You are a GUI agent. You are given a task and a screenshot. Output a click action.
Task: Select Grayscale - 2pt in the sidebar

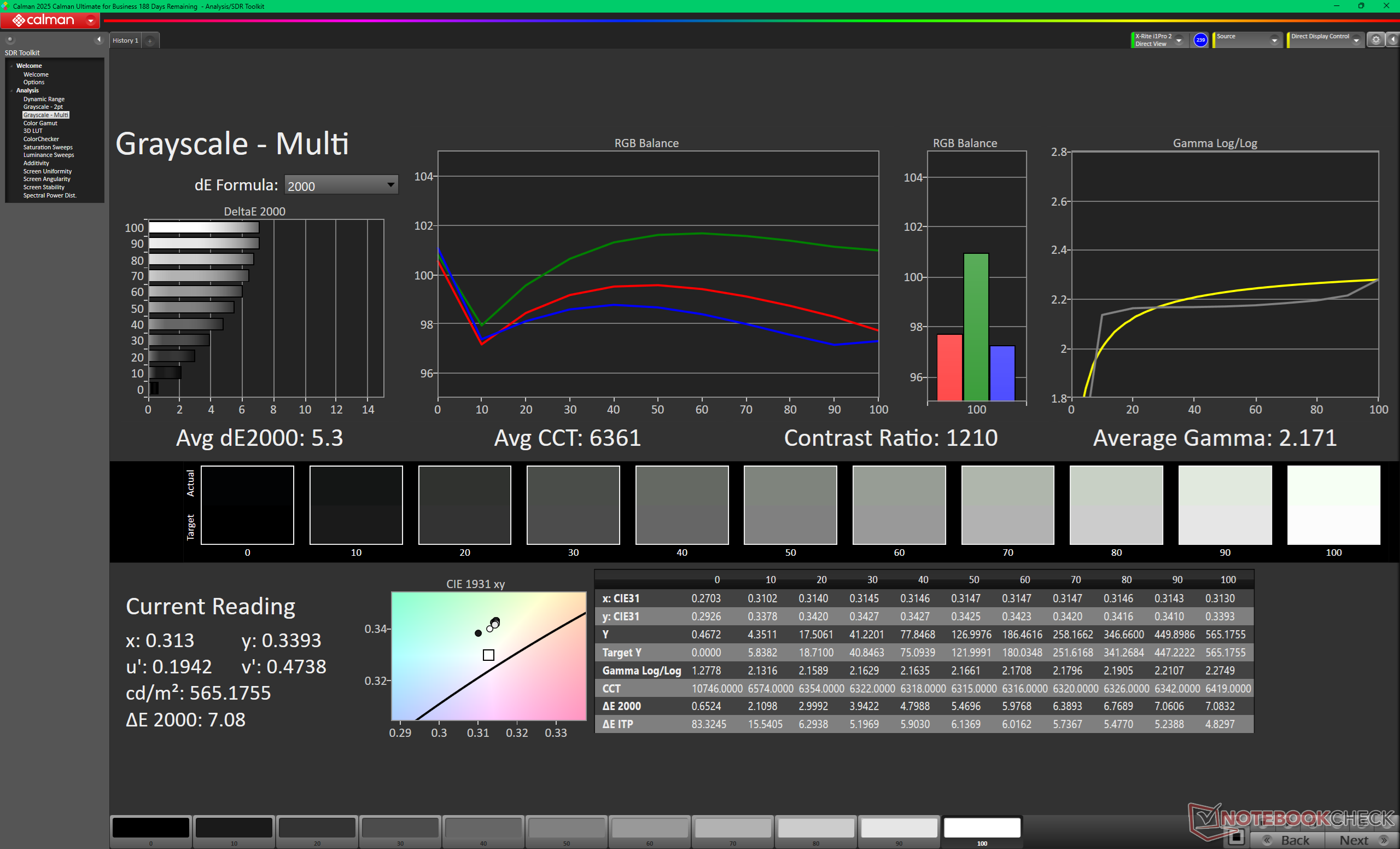coord(43,107)
